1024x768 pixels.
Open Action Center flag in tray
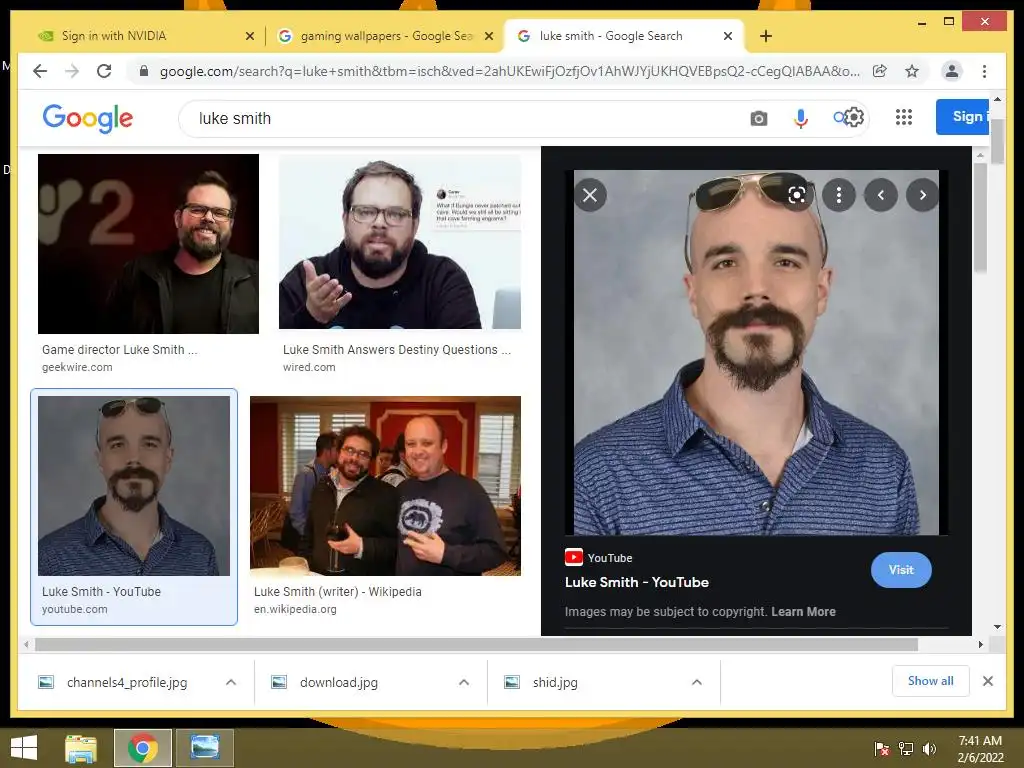click(x=882, y=749)
